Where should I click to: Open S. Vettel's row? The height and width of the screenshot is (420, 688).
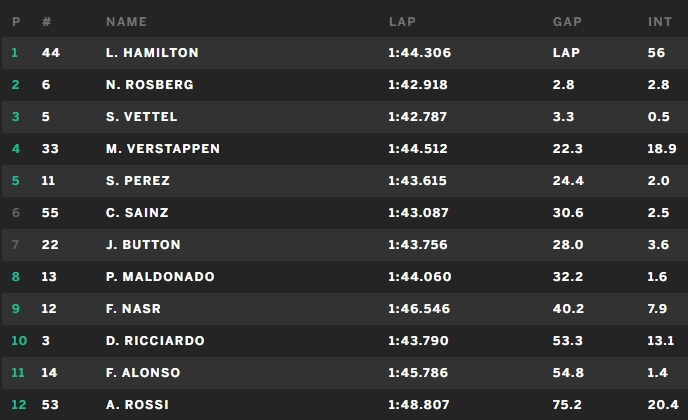pyautogui.click(x=141, y=117)
